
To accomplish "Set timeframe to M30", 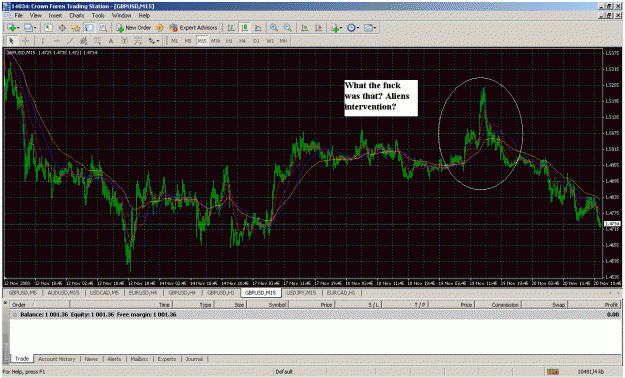I will [x=215, y=41].
